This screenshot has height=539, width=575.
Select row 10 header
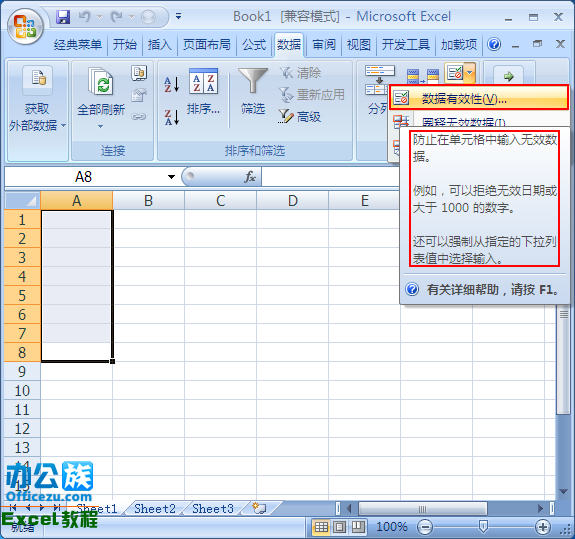[22, 390]
